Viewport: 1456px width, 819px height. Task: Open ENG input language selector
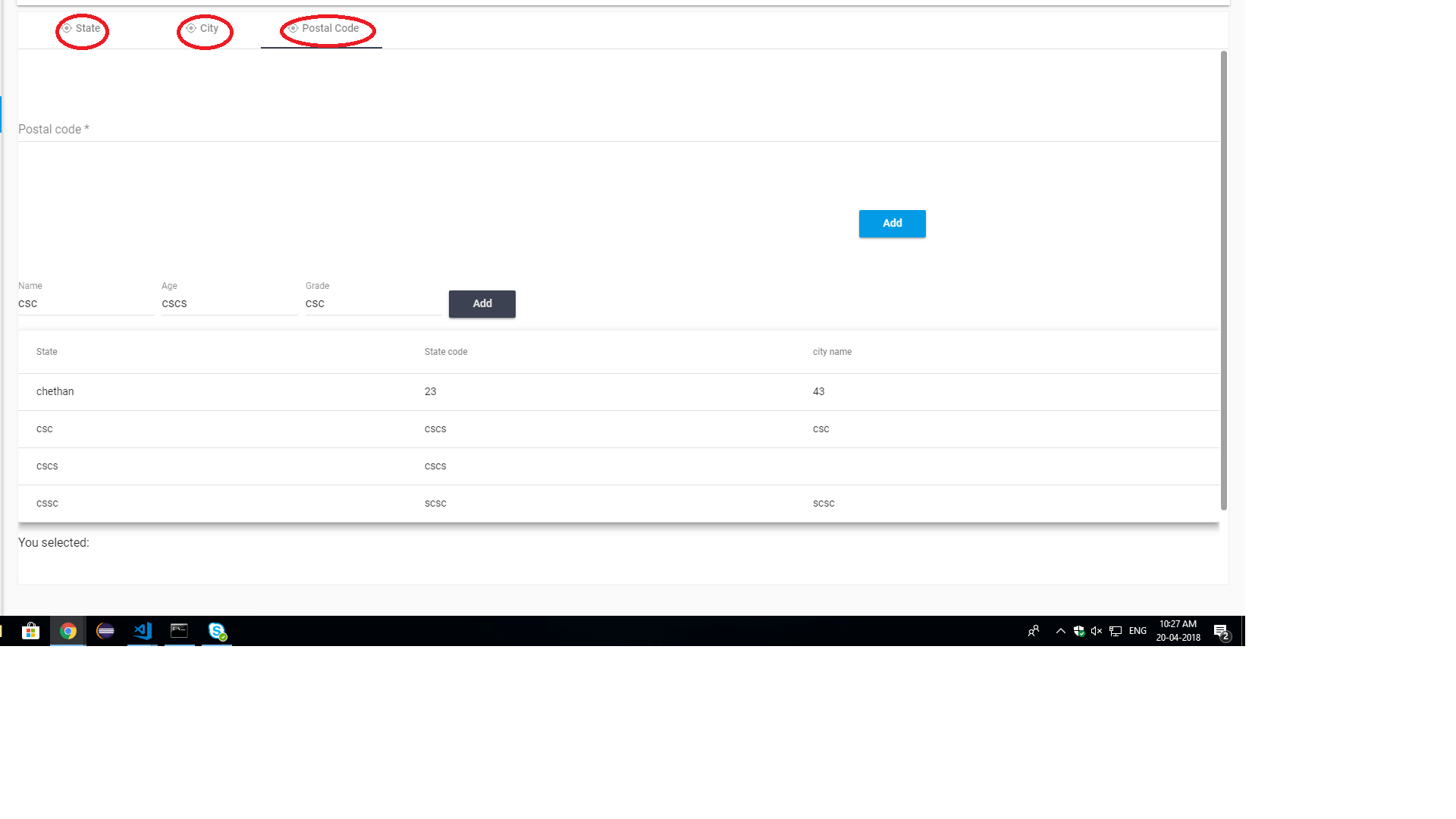pos(1137,631)
